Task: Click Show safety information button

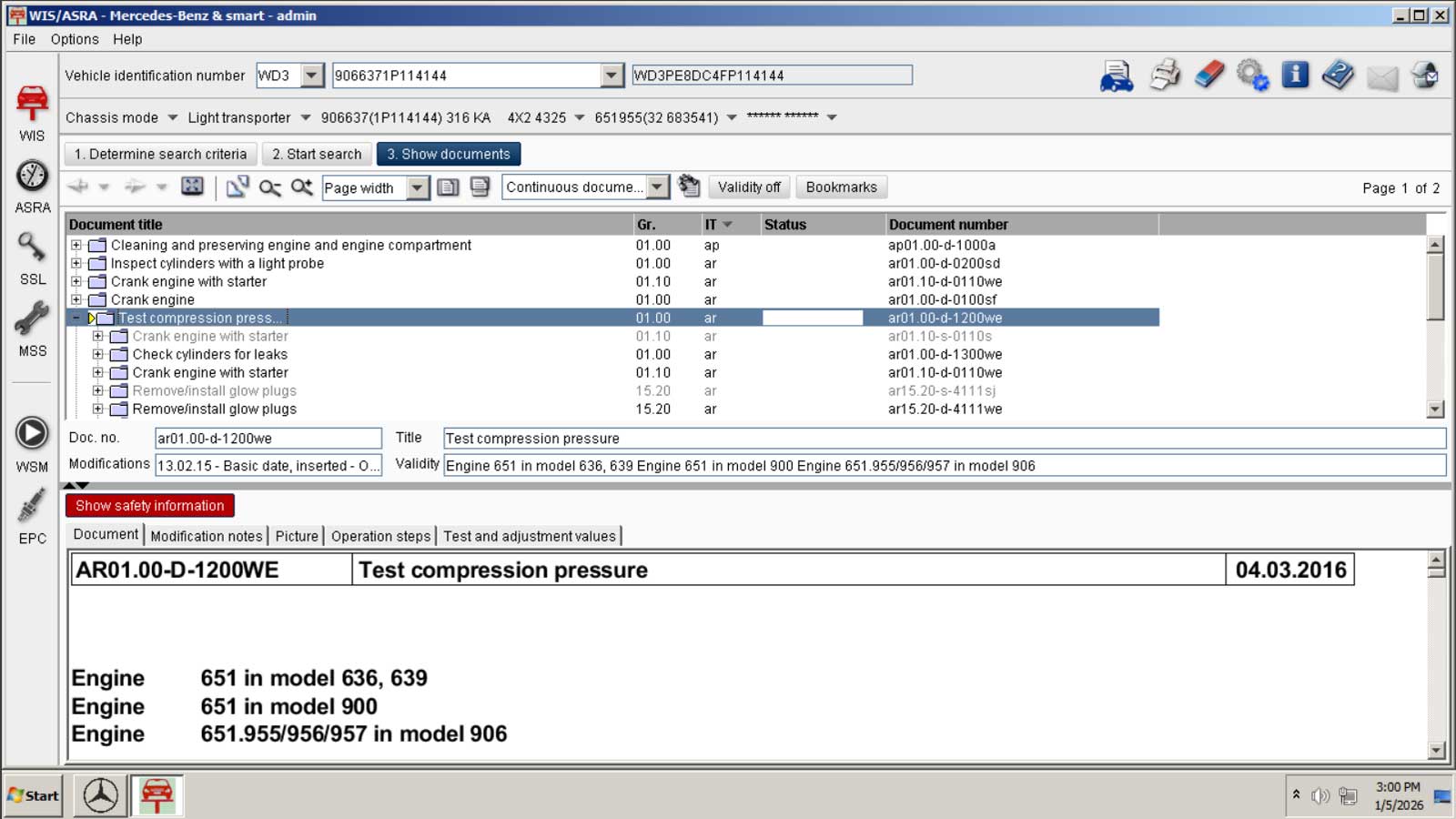Action: click(x=149, y=506)
